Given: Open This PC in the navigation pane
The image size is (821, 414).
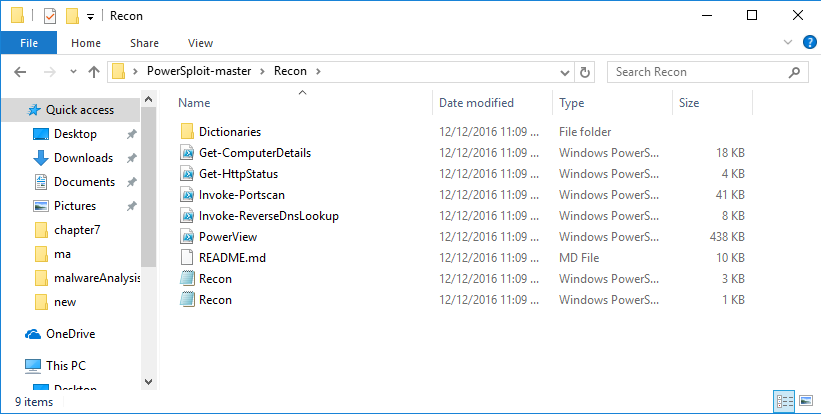Looking at the screenshot, I should click(65, 365).
